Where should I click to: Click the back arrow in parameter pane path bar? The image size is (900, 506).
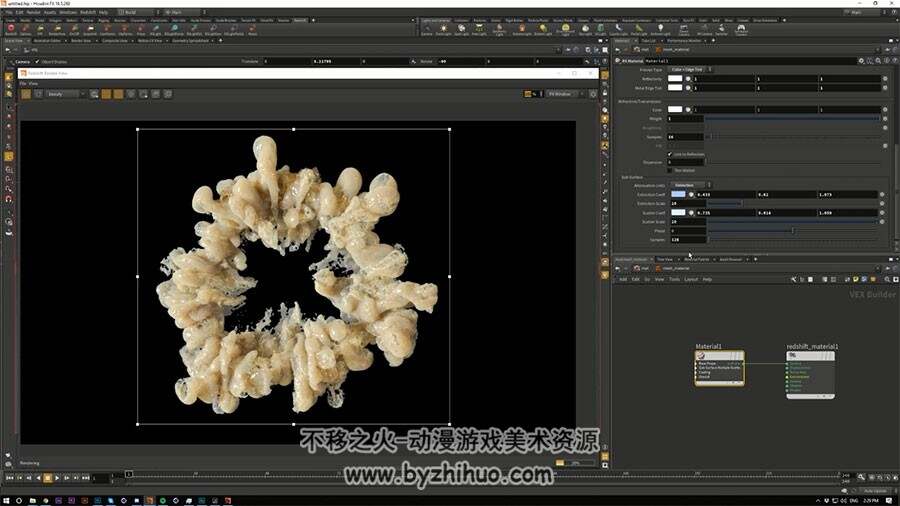pyautogui.click(x=618, y=49)
